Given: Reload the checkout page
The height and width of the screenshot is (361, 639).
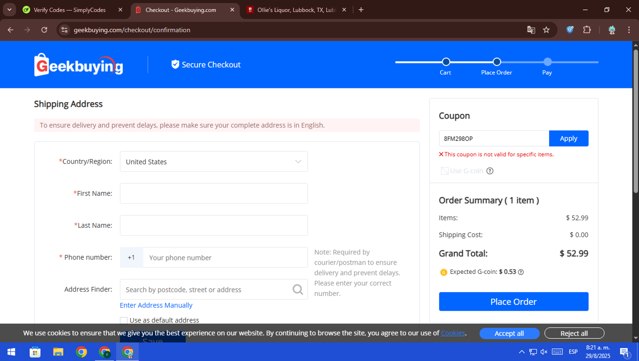Looking at the screenshot, I should click(x=44, y=30).
